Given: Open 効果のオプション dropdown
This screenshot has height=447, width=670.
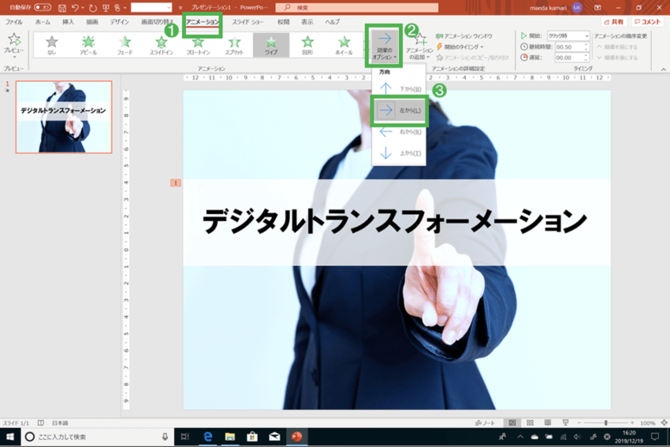Looking at the screenshot, I should click(x=384, y=46).
